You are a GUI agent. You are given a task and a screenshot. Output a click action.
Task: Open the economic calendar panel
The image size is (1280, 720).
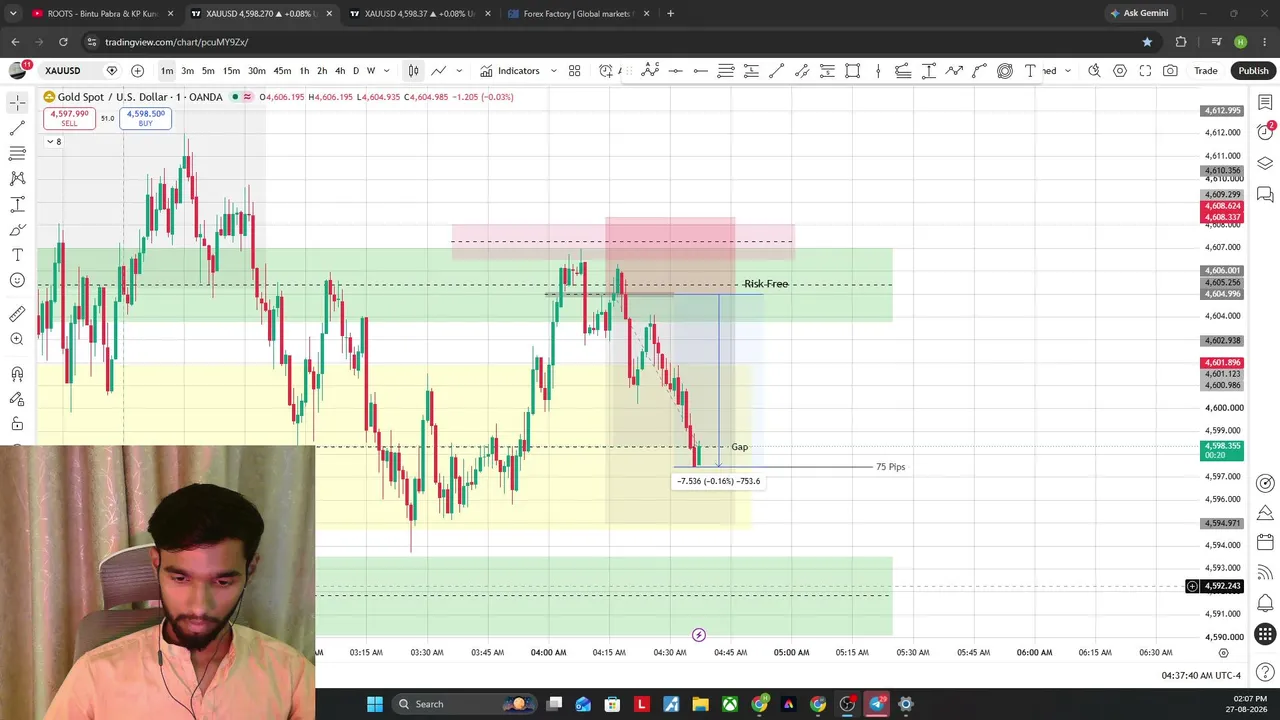(x=1265, y=543)
